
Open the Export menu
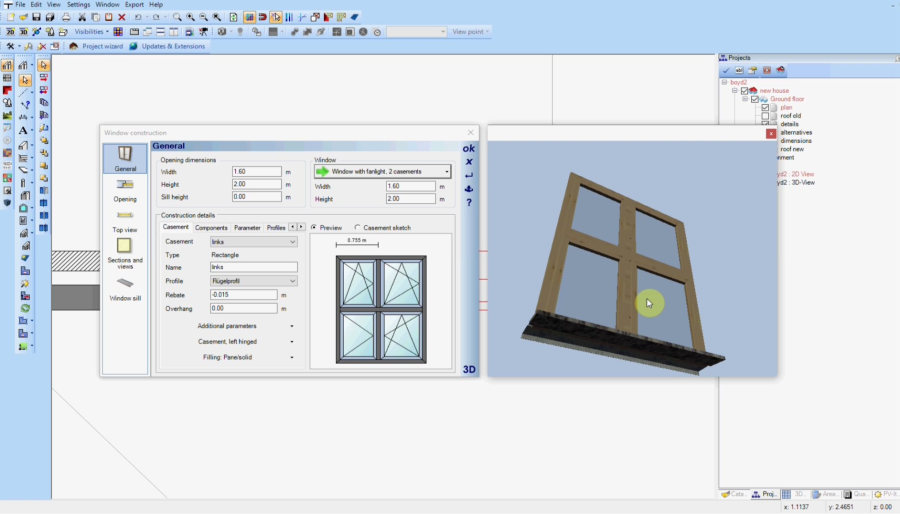tap(134, 5)
